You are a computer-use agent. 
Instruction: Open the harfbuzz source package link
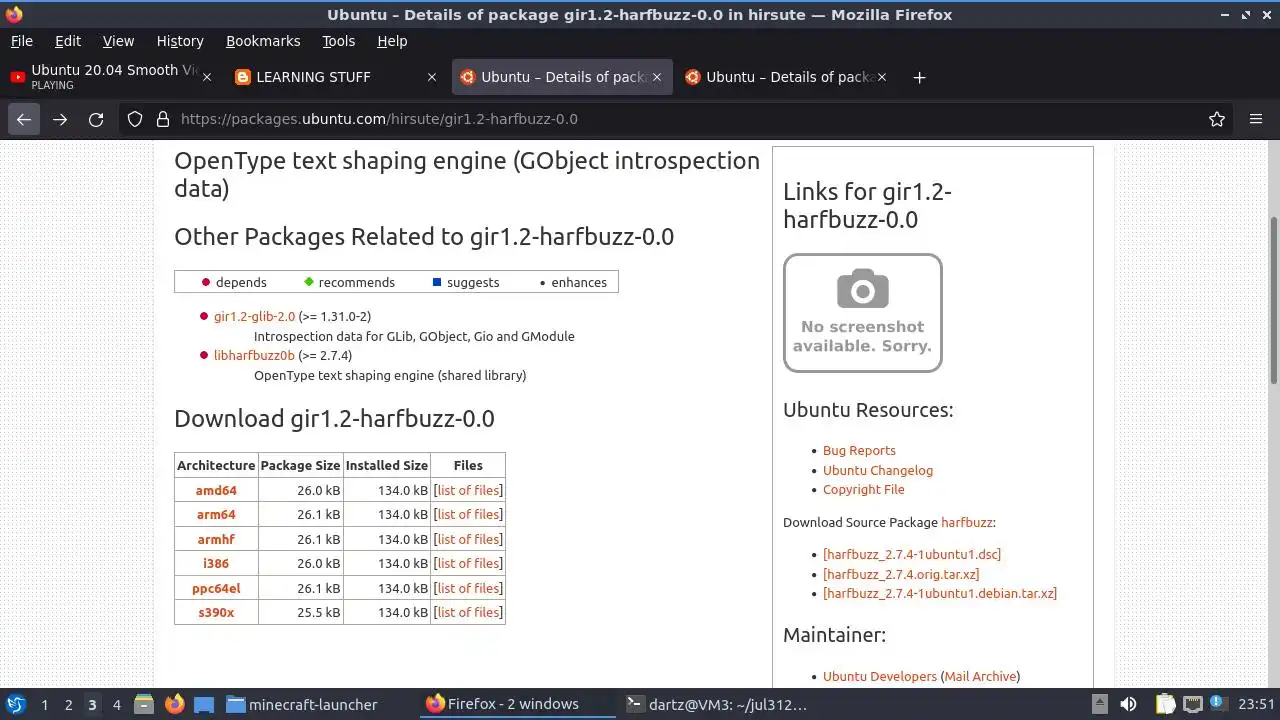click(x=967, y=522)
